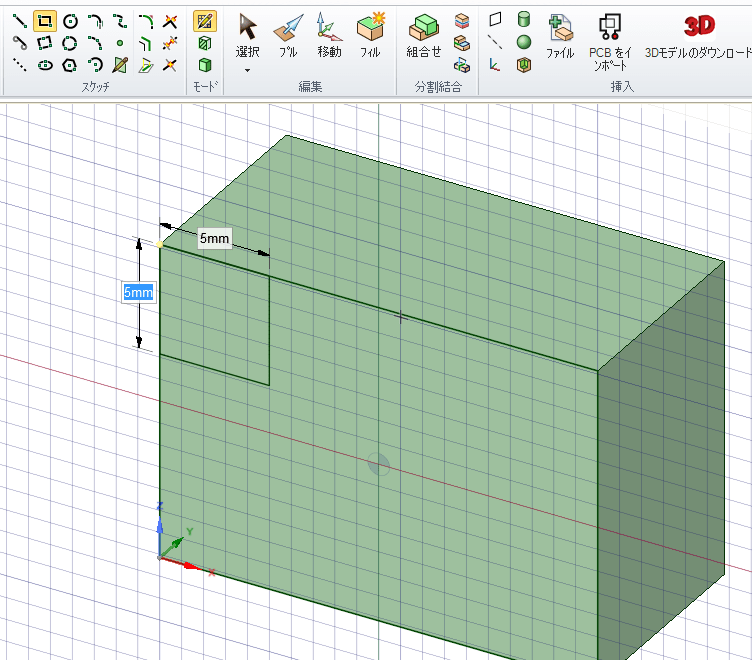Image resolution: width=752 pixels, height=660 pixels.
Task: Activate the Ellipse sketch tool
Action: coord(45,65)
